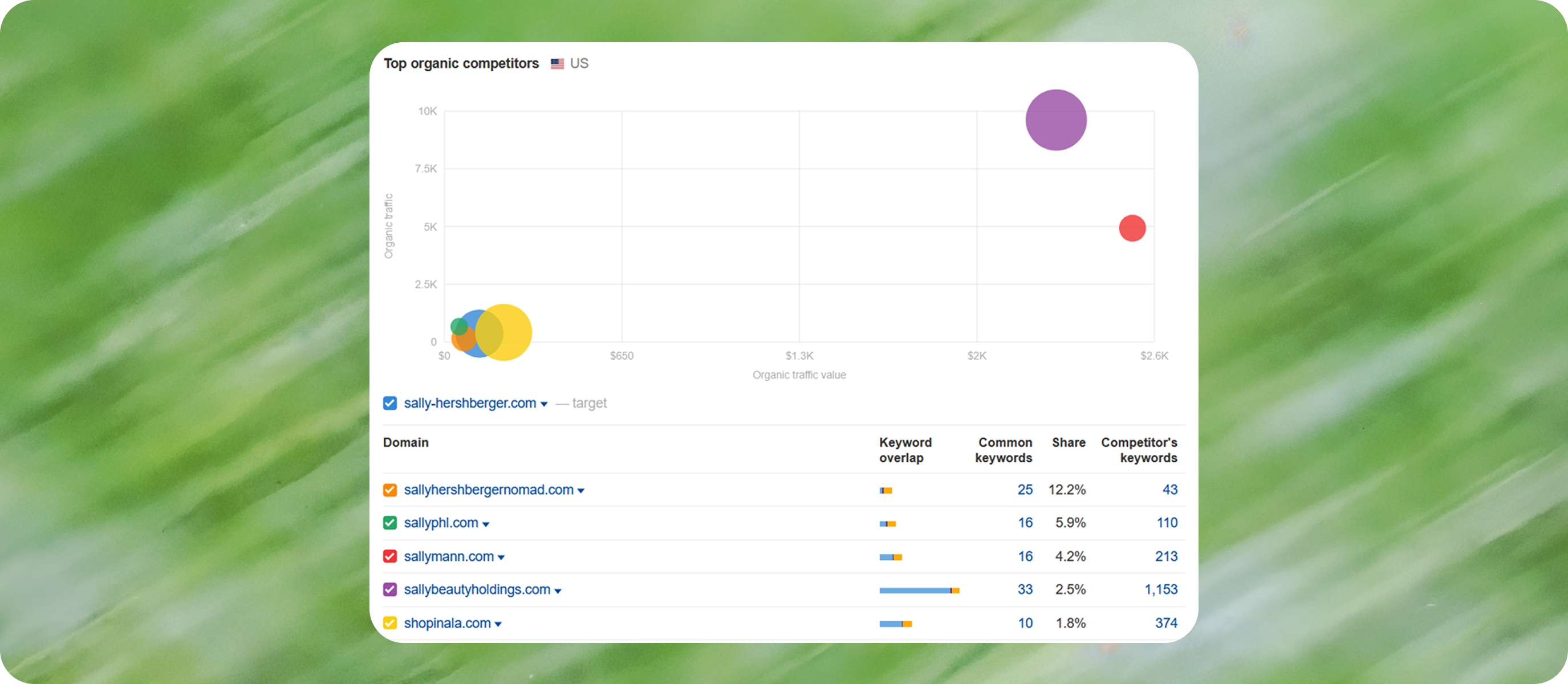This screenshot has height=684, width=1568.
Task: Open the sallyphl.com domain link
Action: (x=441, y=523)
